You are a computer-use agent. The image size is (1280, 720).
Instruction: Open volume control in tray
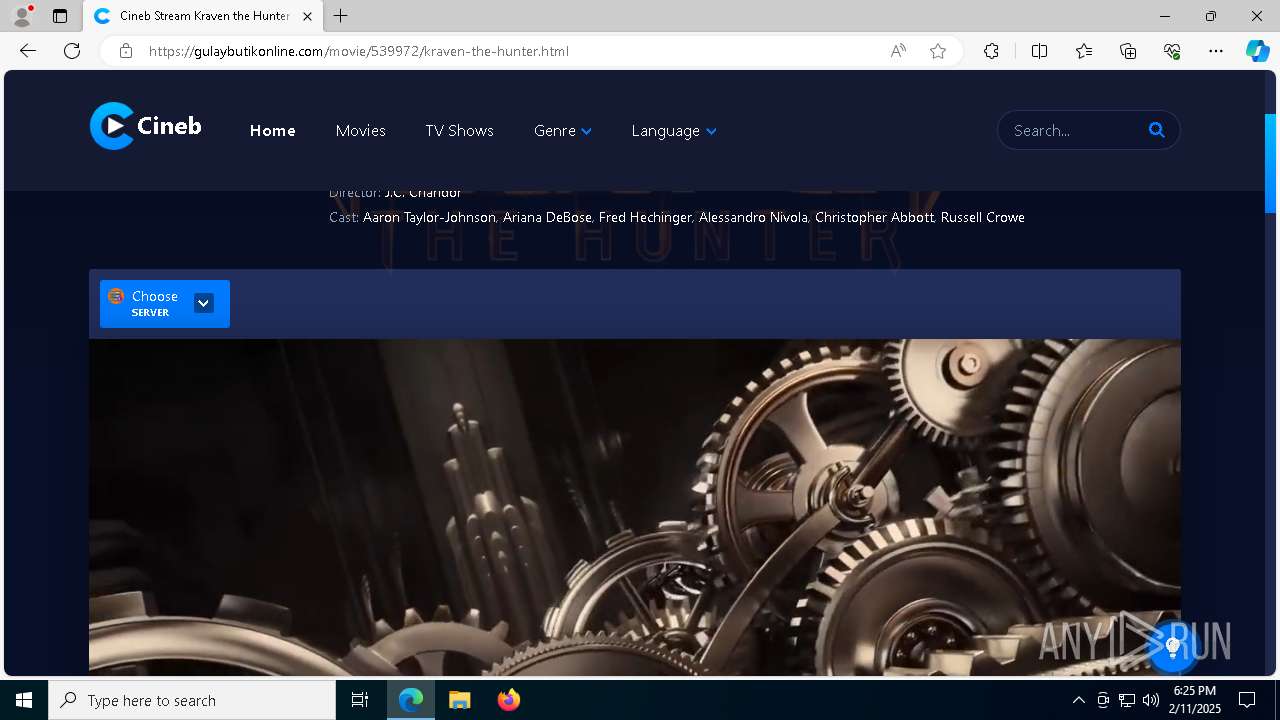tap(1151, 700)
